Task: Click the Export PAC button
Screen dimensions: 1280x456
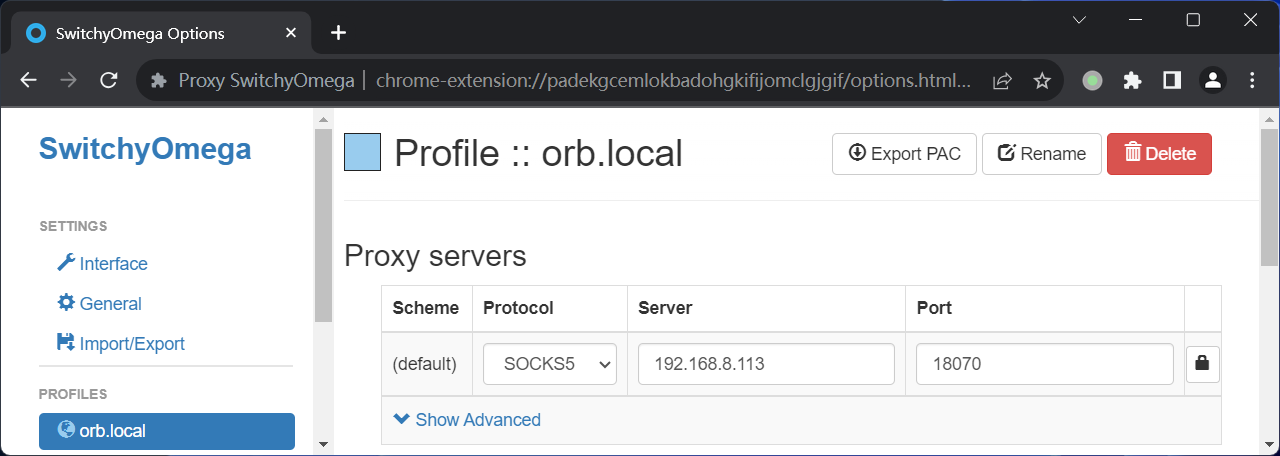Action: coord(904,154)
